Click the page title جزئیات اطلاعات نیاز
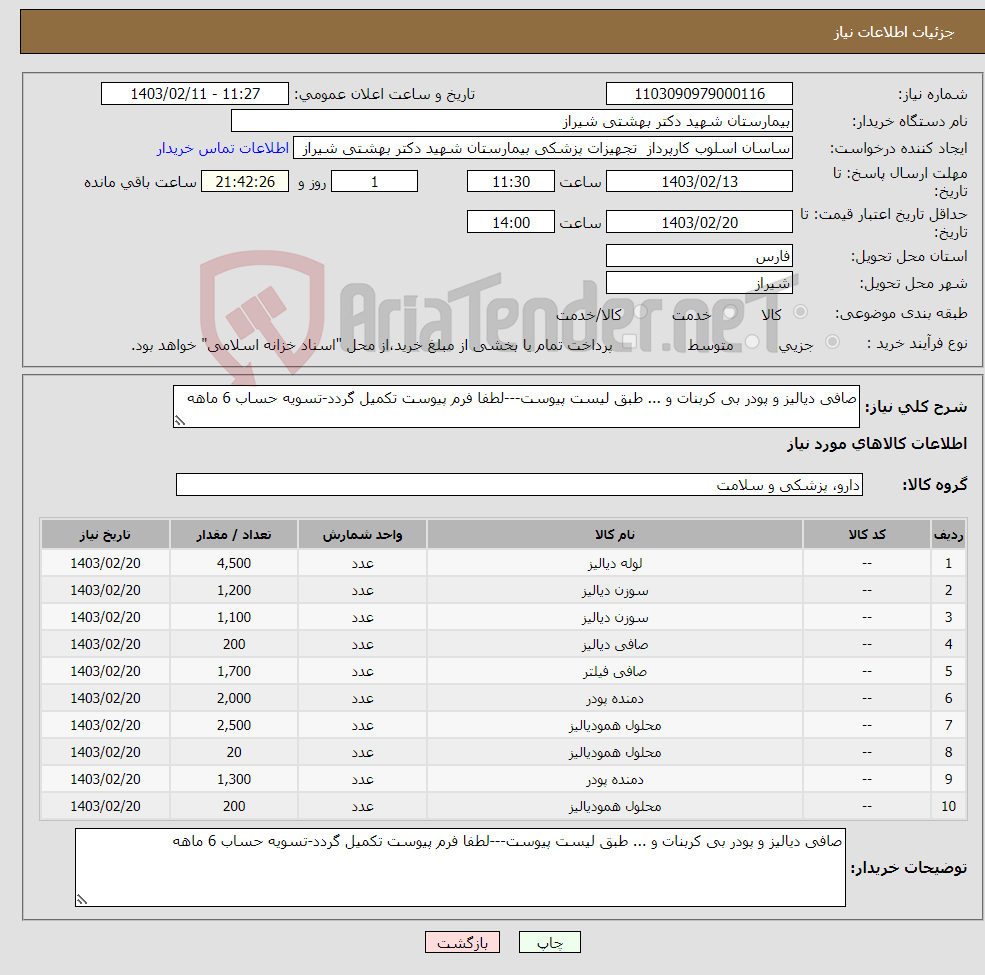Image resolution: width=985 pixels, height=975 pixels. pos(894,32)
